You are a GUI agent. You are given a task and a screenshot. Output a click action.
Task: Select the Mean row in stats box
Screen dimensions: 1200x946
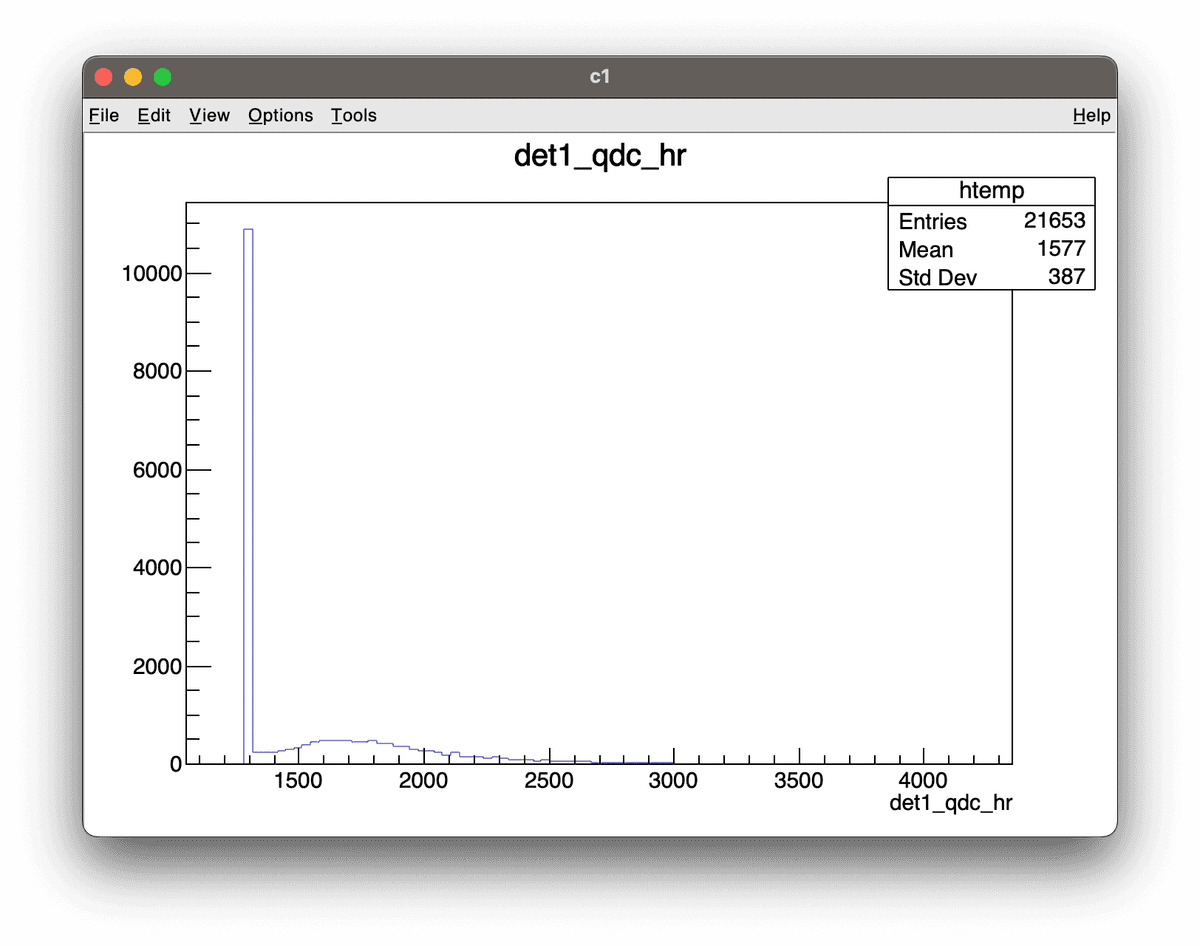click(991, 249)
